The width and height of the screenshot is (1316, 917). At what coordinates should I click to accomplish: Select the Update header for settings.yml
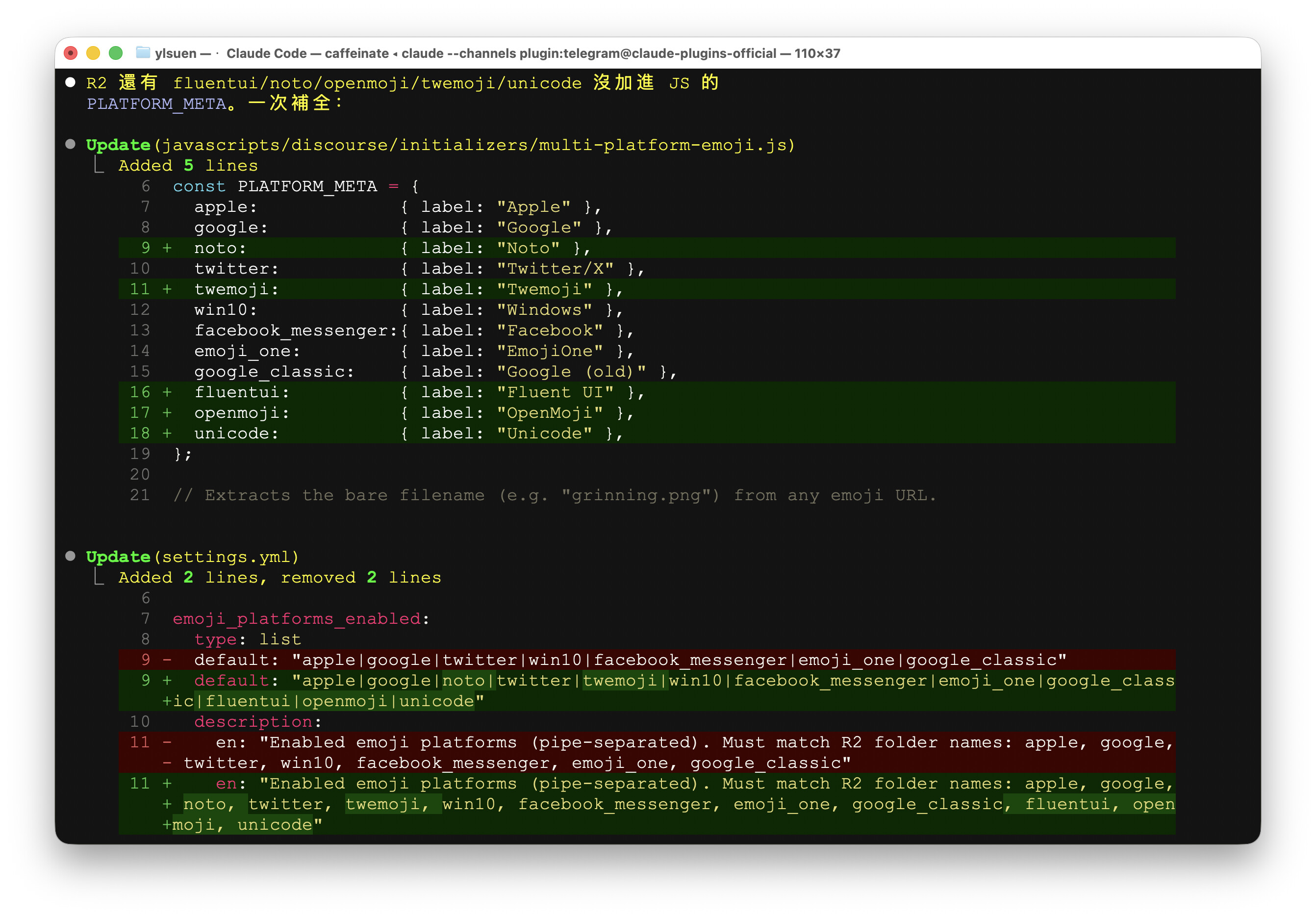point(118,556)
